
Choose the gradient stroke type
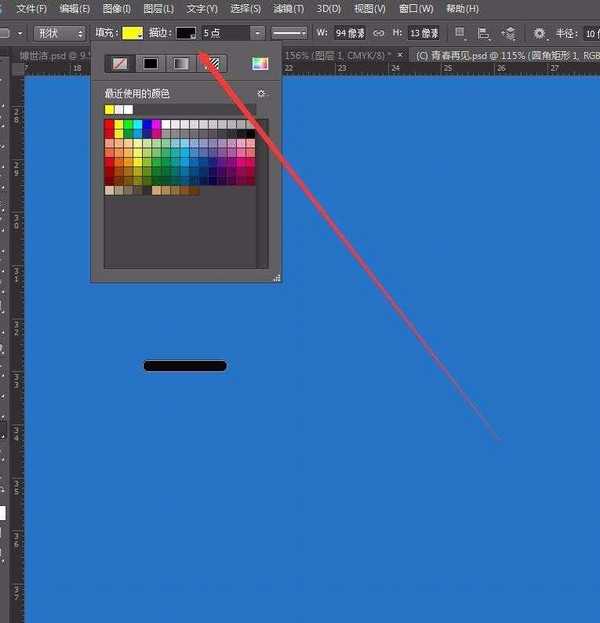pyautogui.click(x=180, y=64)
